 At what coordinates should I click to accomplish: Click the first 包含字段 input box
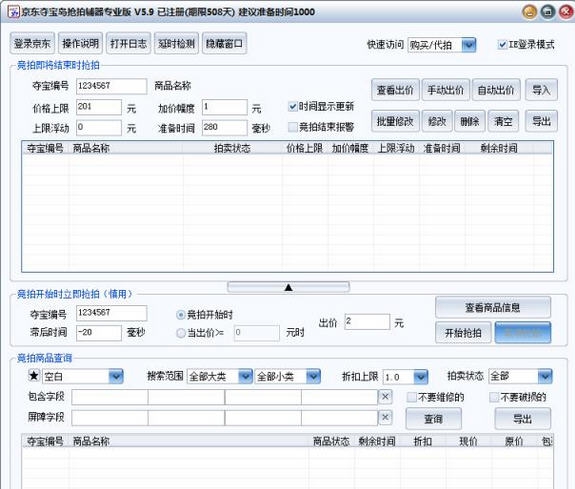tap(110, 397)
